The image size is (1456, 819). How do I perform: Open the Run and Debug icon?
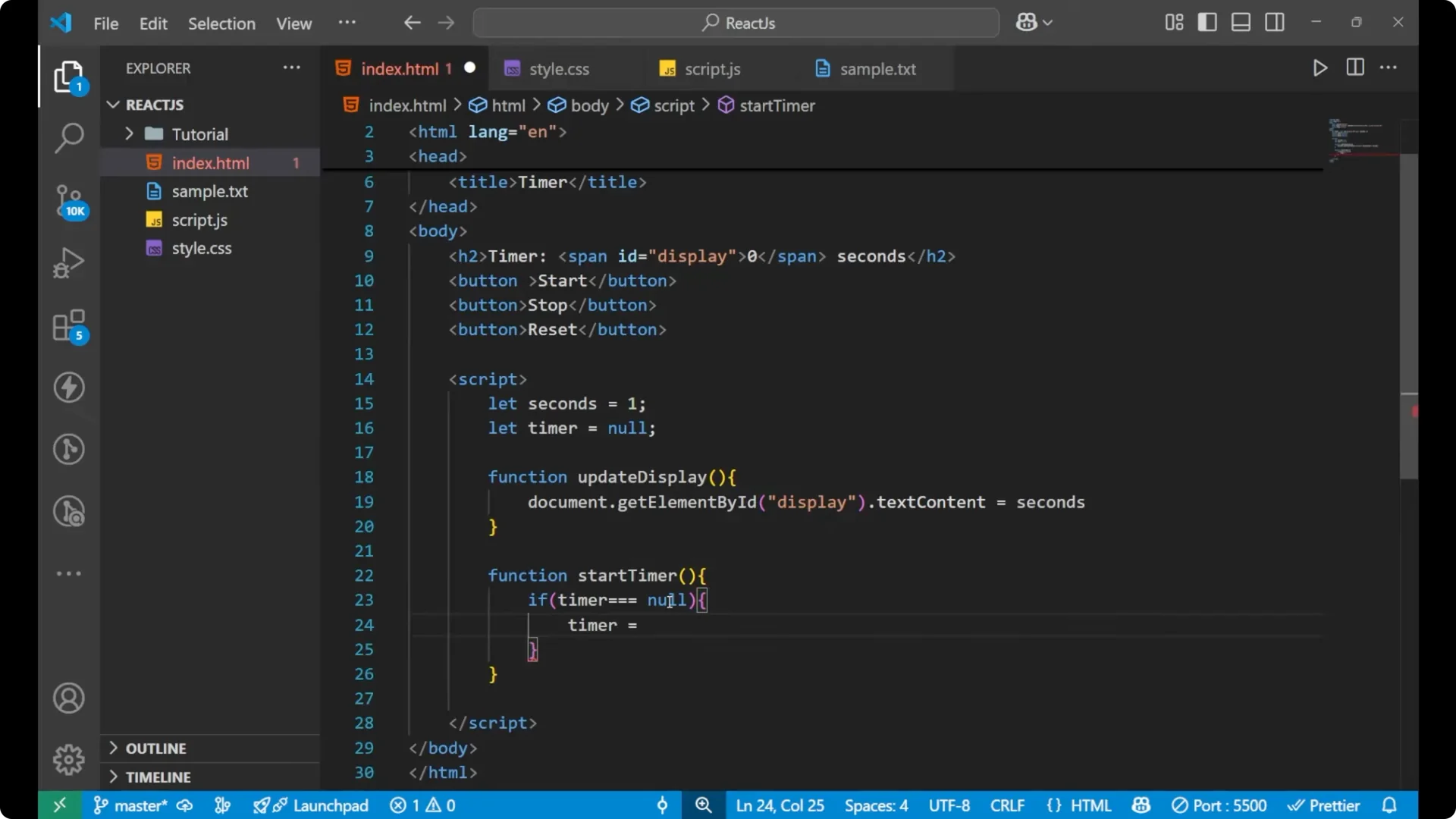coord(68,262)
